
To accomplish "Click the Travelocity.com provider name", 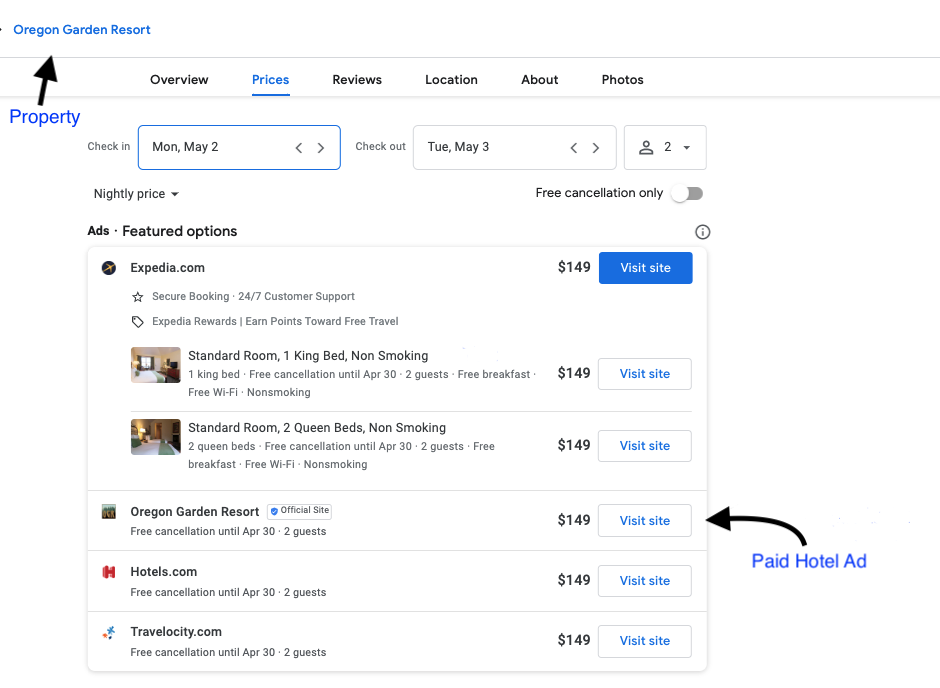I will (x=176, y=632).
